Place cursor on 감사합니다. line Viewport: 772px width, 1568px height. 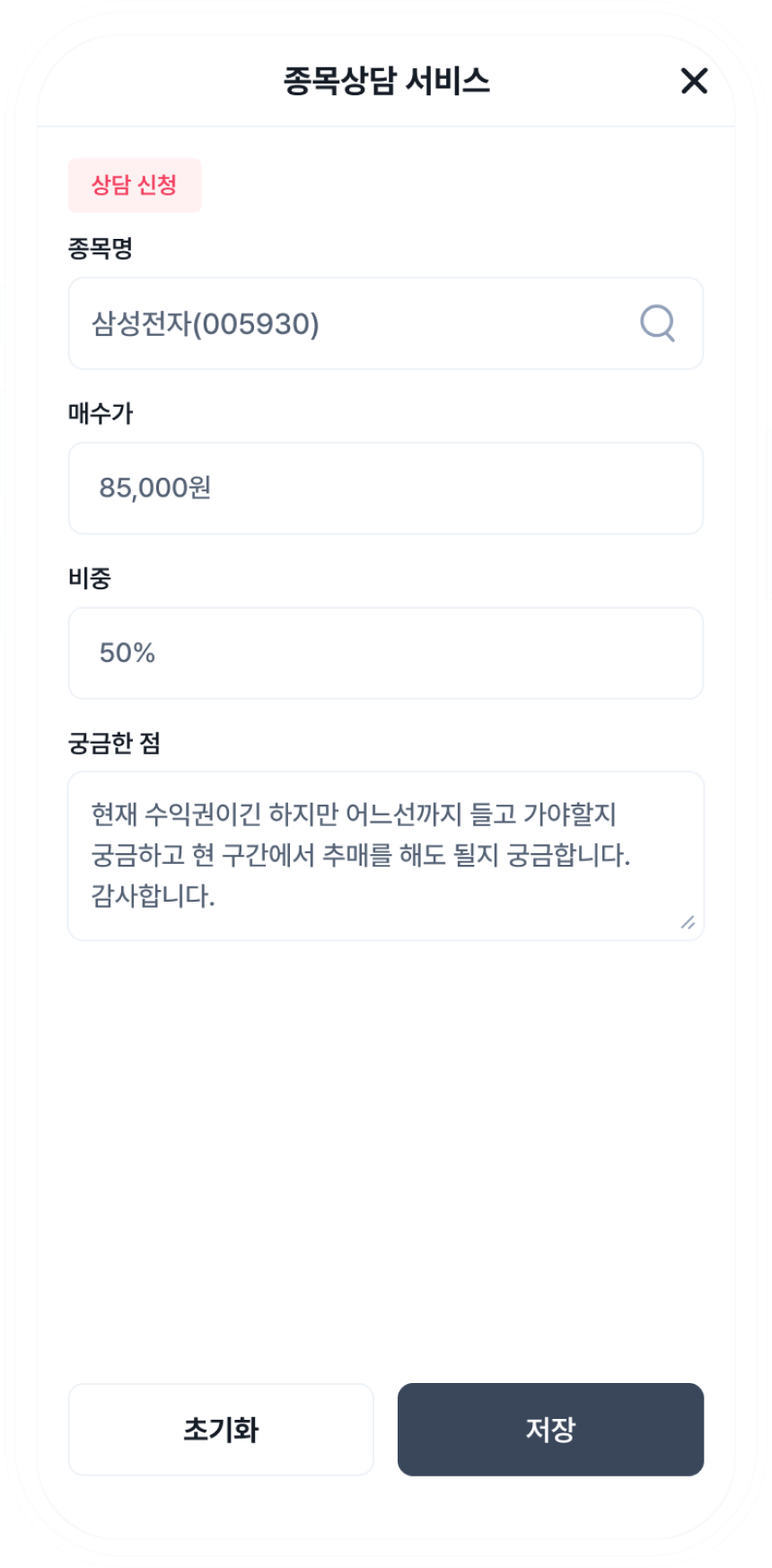click(x=154, y=895)
